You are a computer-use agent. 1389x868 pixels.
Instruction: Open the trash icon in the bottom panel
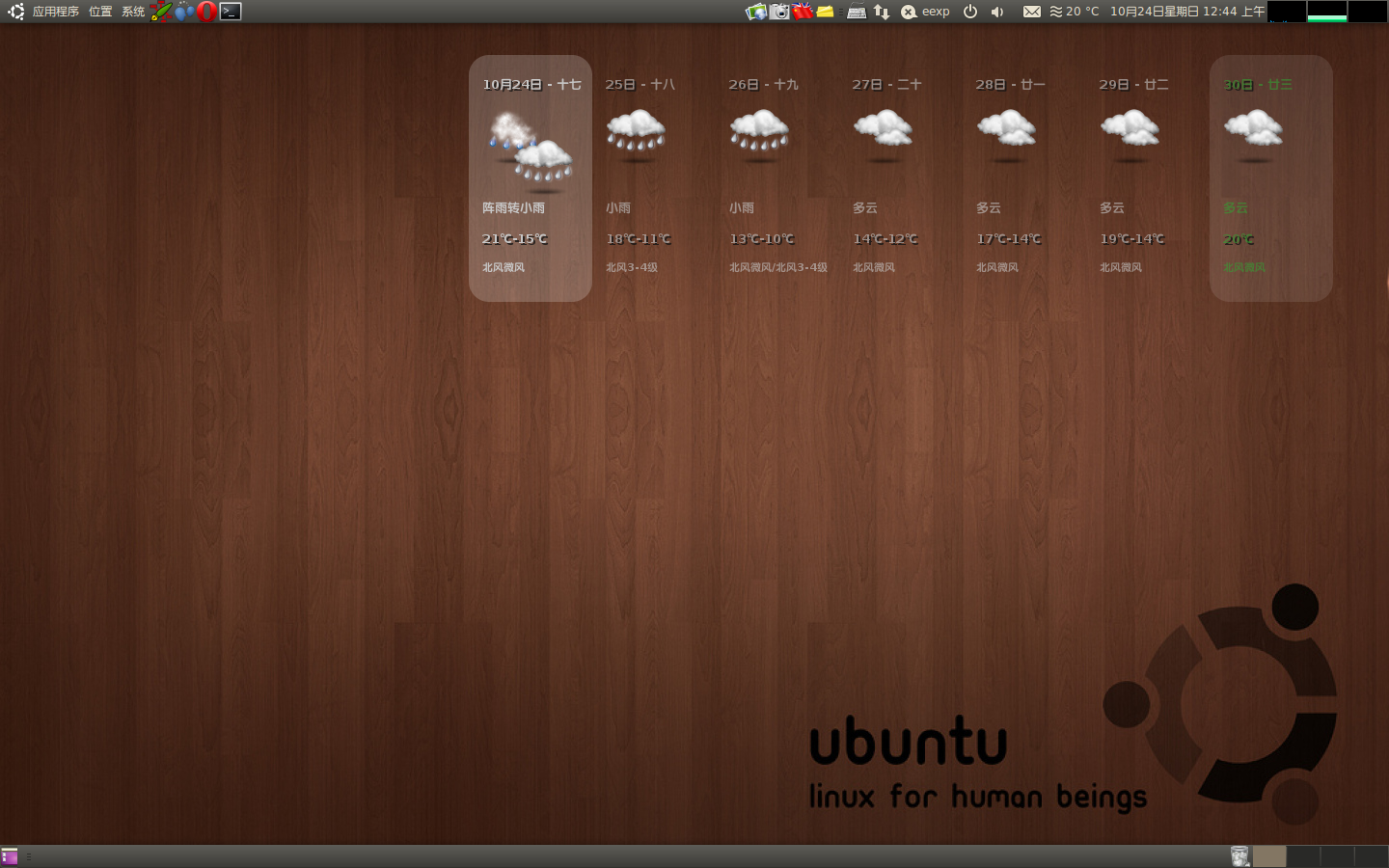(1239, 856)
